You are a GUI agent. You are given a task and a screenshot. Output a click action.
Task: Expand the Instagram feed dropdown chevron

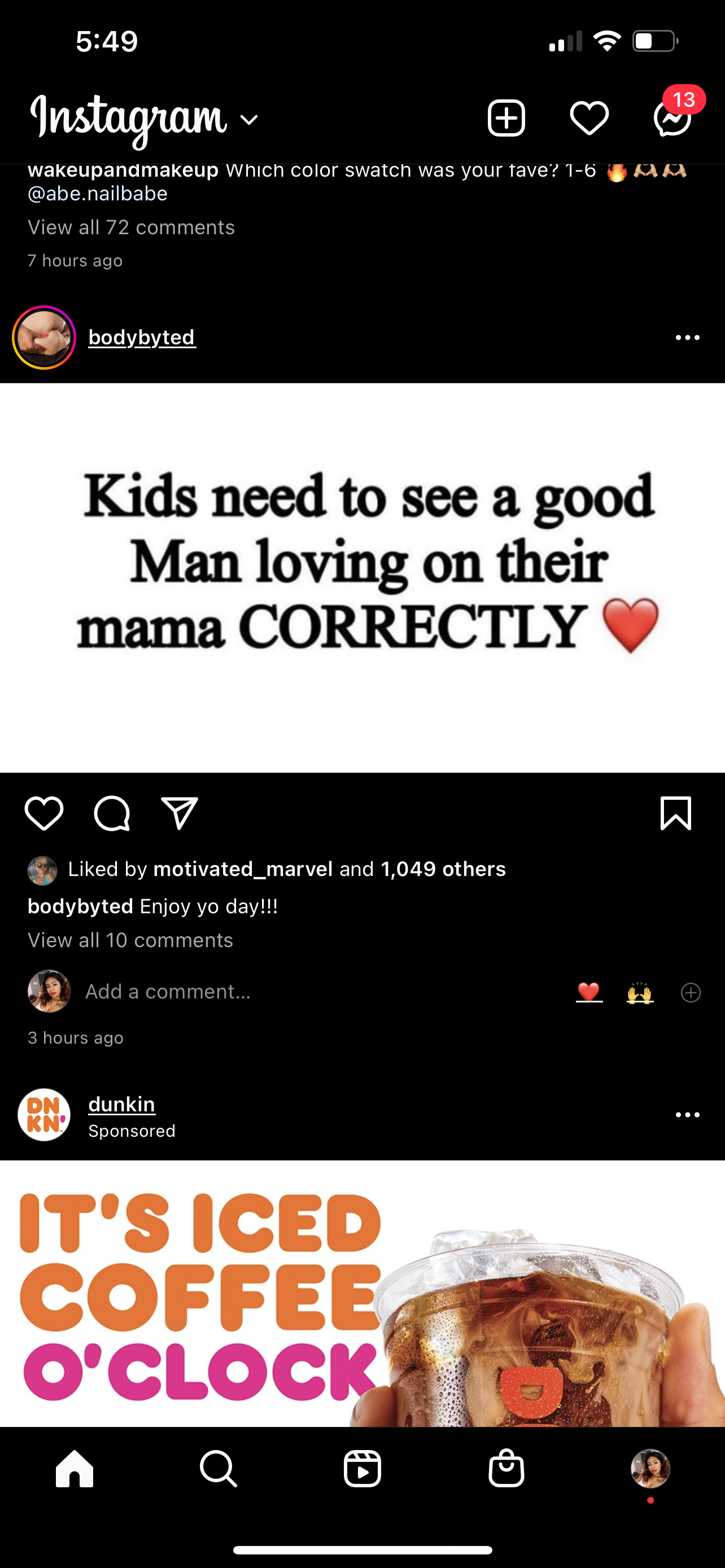249,120
